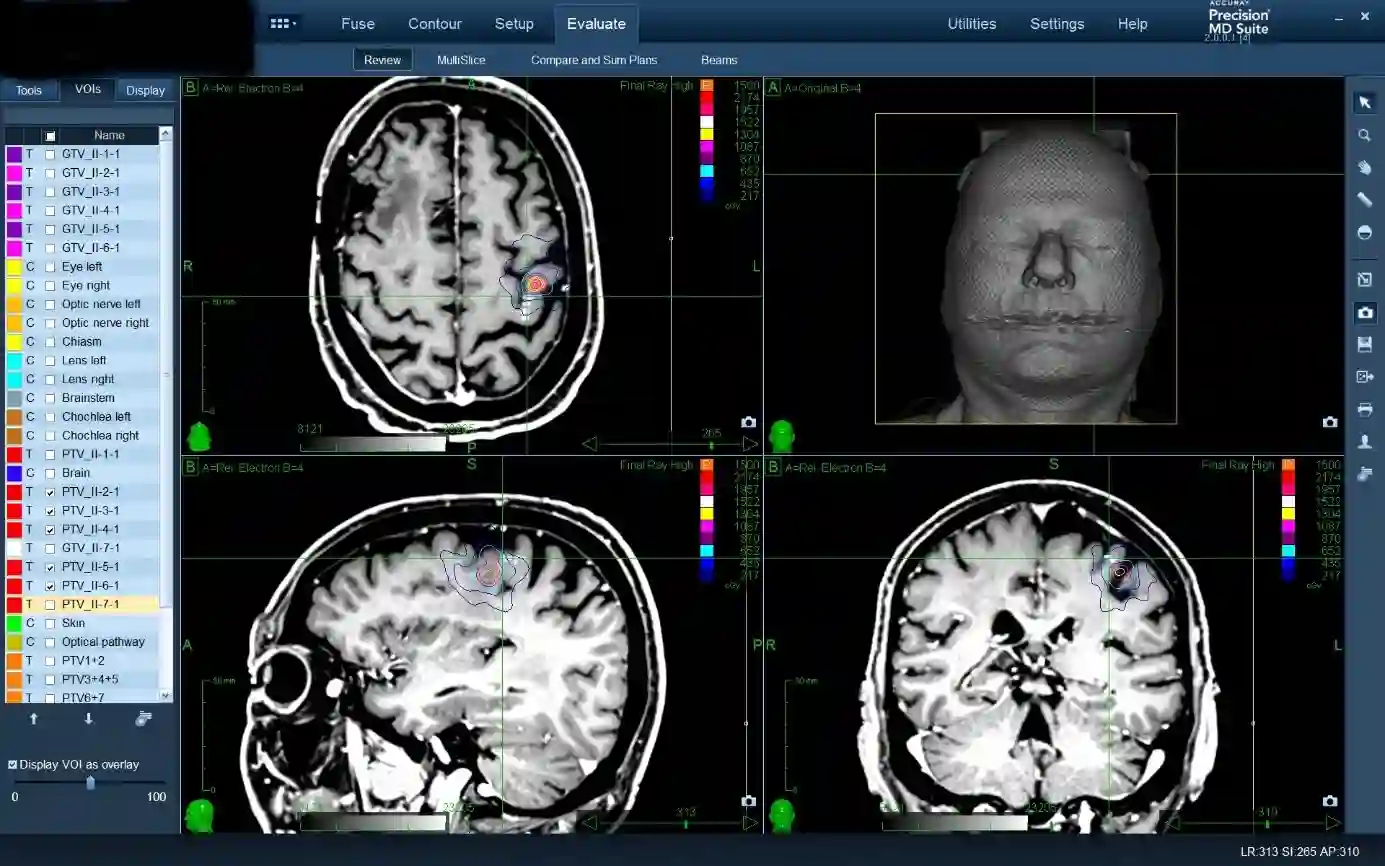Step the axial slice forward with the right arrow

tap(749, 444)
